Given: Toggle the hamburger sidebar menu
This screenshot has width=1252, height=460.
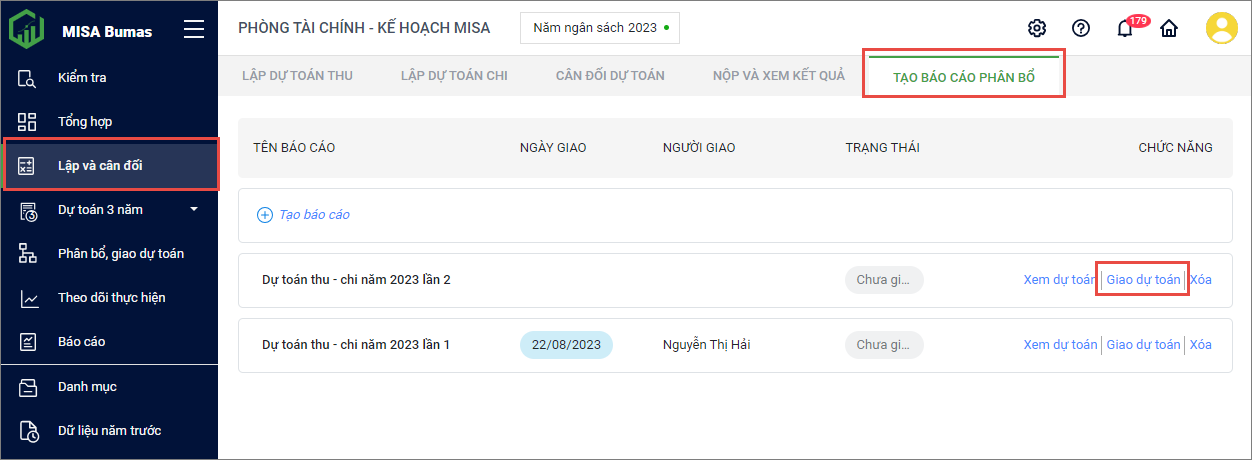Looking at the screenshot, I should point(194,30).
